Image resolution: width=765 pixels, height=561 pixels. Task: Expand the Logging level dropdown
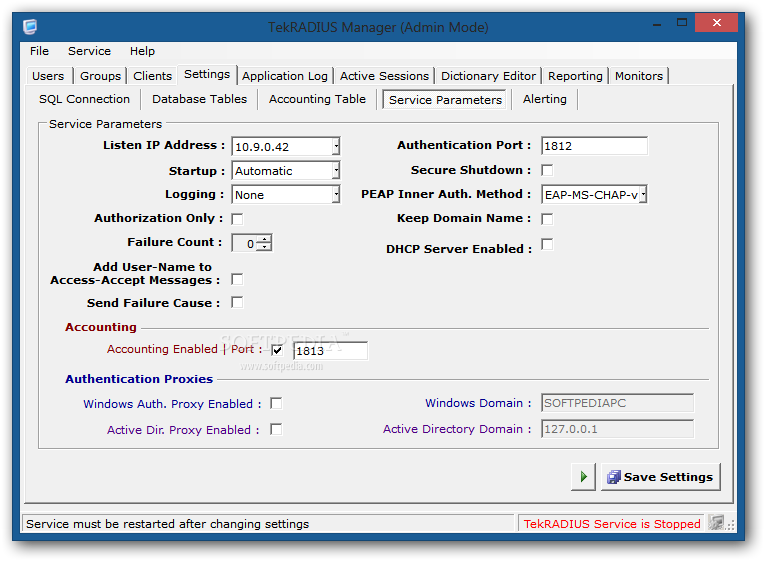tap(336, 194)
